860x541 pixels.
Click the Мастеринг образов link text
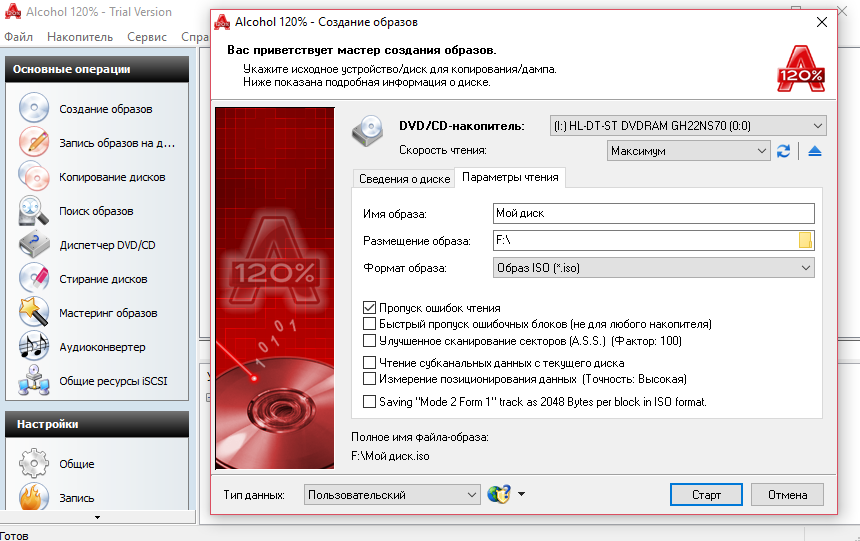[108, 313]
